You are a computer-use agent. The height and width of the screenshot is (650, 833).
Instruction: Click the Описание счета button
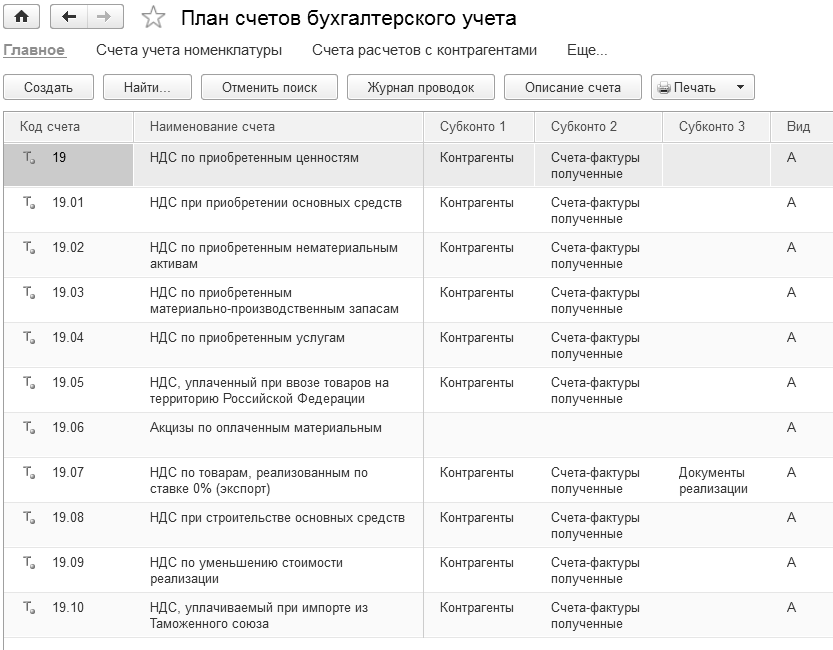point(573,87)
